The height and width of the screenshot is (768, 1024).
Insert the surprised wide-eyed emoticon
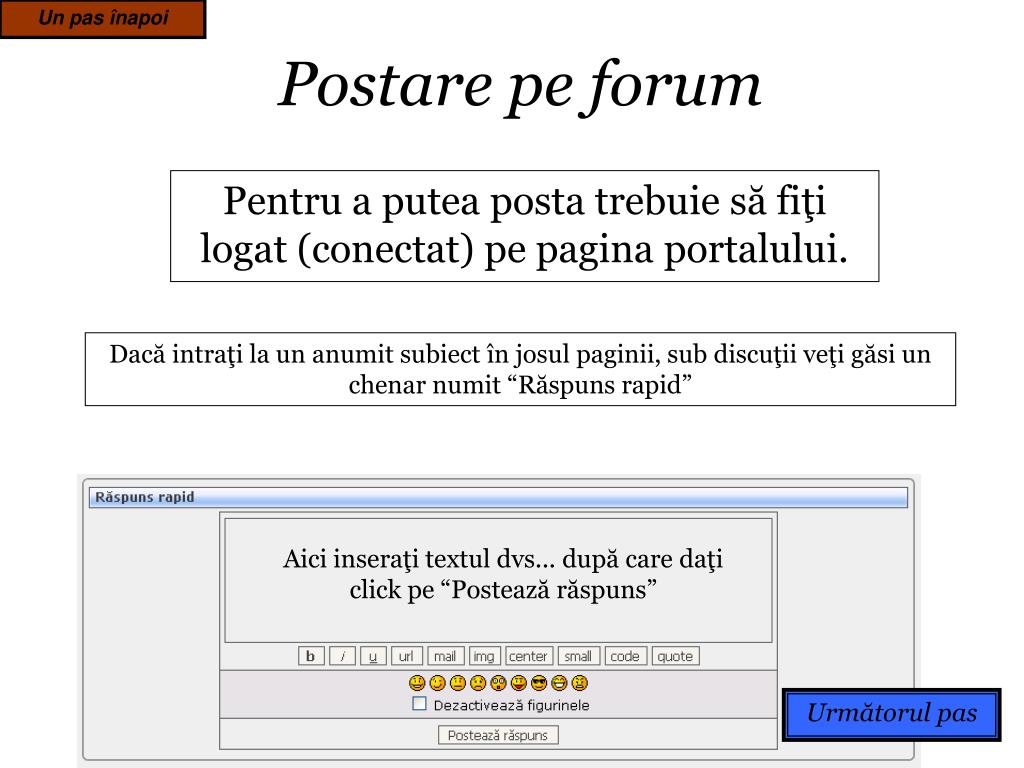click(498, 683)
